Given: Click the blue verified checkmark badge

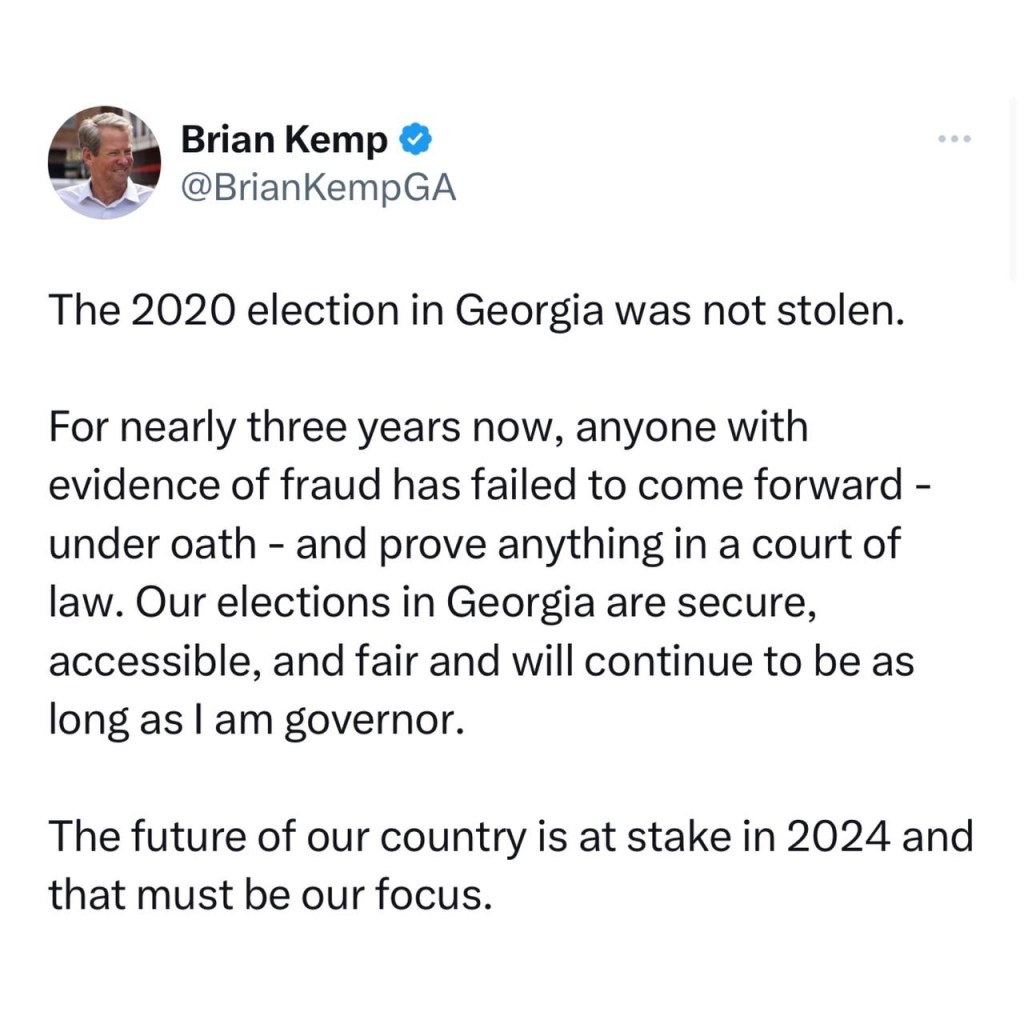Looking at the screenshot, I should (416, 141).
